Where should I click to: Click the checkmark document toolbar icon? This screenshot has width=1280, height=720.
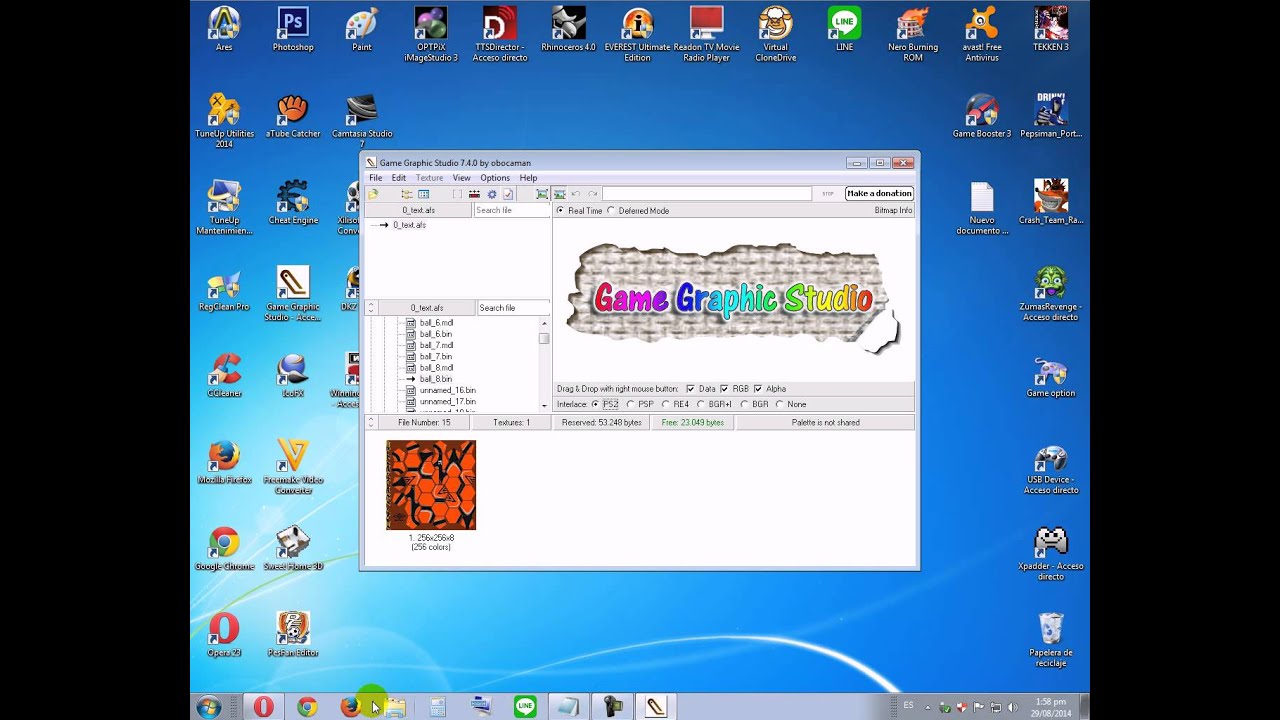pyautogui.click(x=508, y=194)
